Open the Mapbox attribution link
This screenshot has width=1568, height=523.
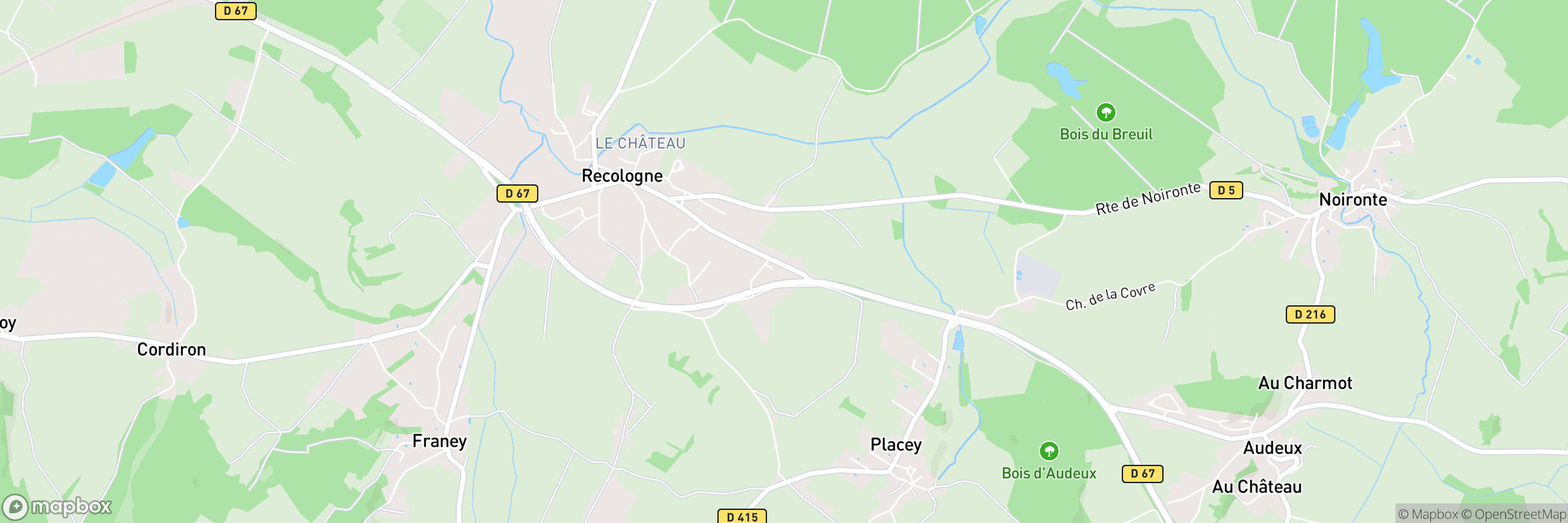pos(1428,515)
